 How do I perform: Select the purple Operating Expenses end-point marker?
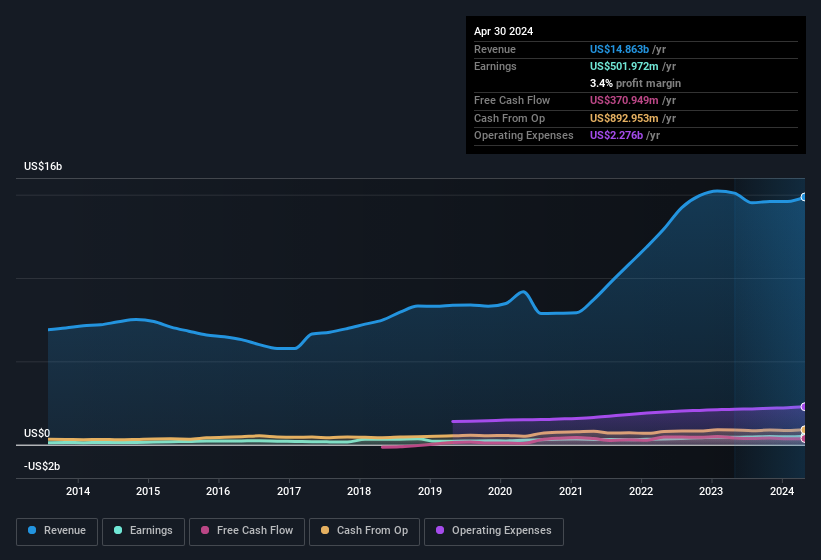[803, 406]
